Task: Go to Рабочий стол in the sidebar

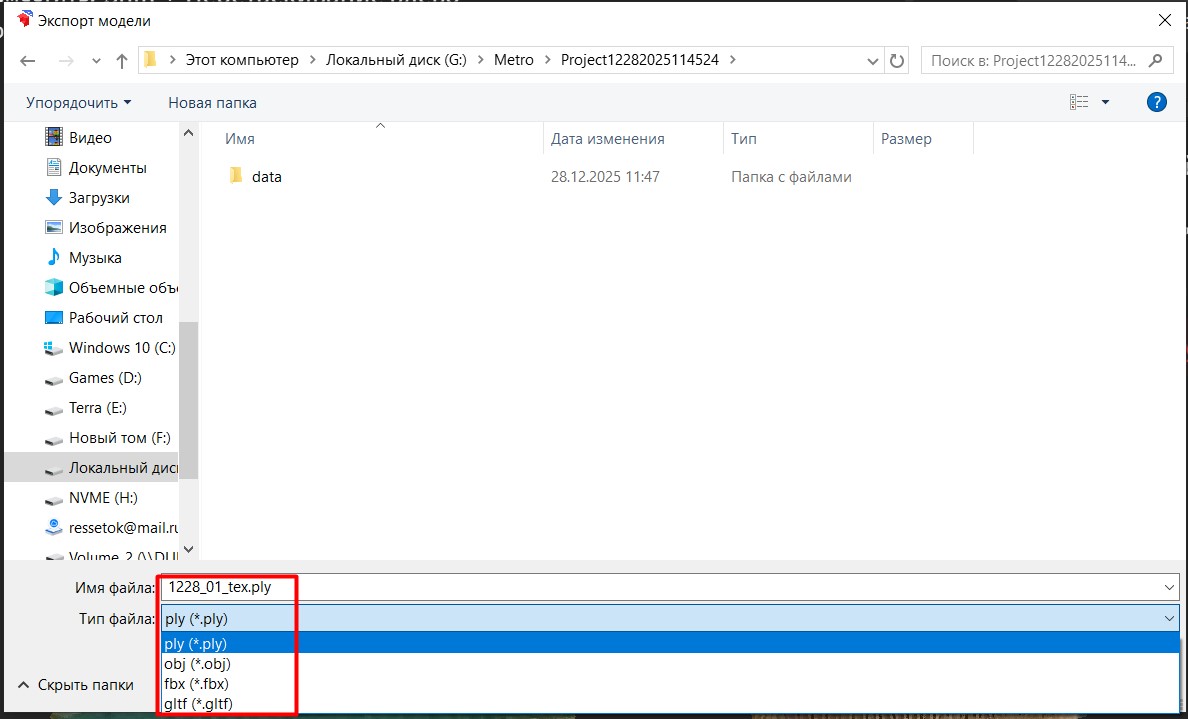Action: click(x=115, y=317)
